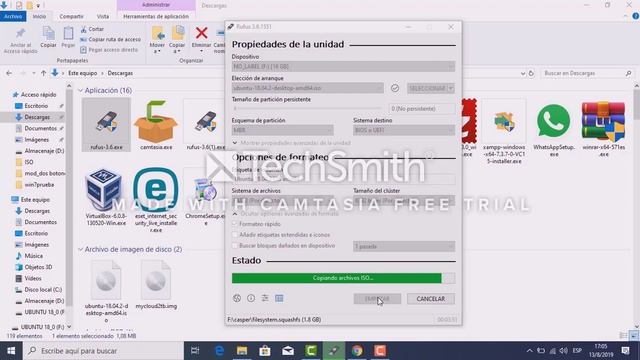Screen dimensions: 640x360
Task: Click EMPEZAR button in Rufus
Action: (x=377, y=299)
